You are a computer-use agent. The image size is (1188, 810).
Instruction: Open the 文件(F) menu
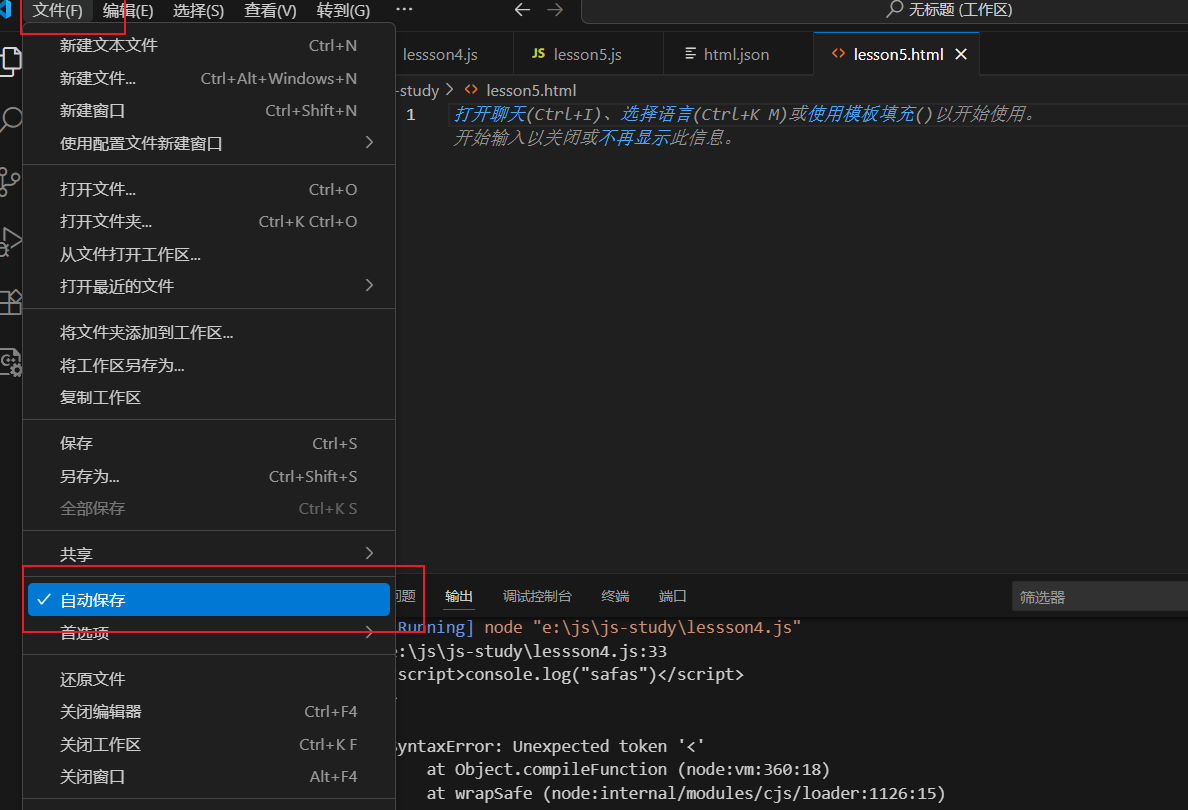coord(58,11)
